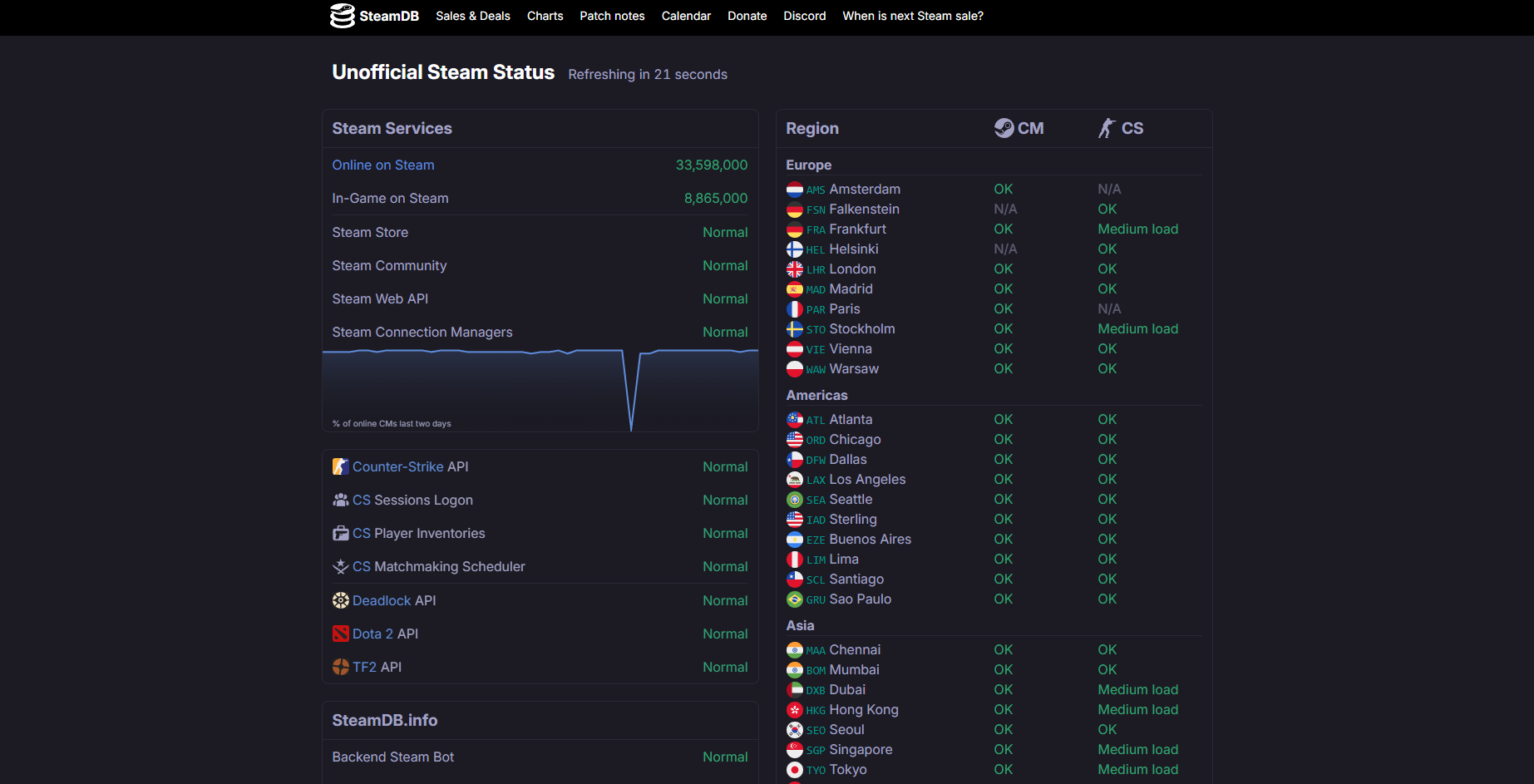The width and height of the screenshot is (1534, 784).
Task: Go to the Patch notes page
Action: pos(612,16)
